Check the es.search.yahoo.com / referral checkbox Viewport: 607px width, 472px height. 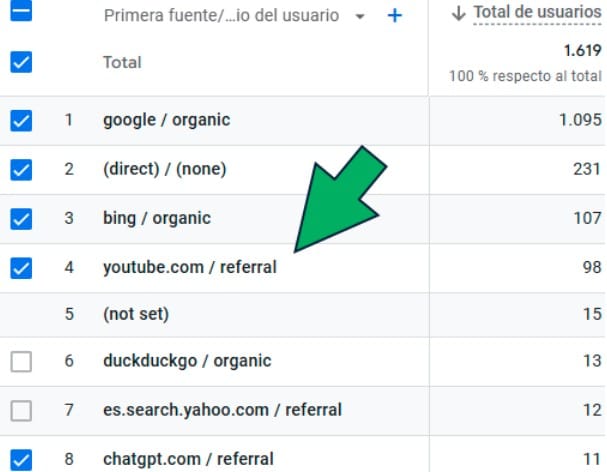[x=21, y=410]
